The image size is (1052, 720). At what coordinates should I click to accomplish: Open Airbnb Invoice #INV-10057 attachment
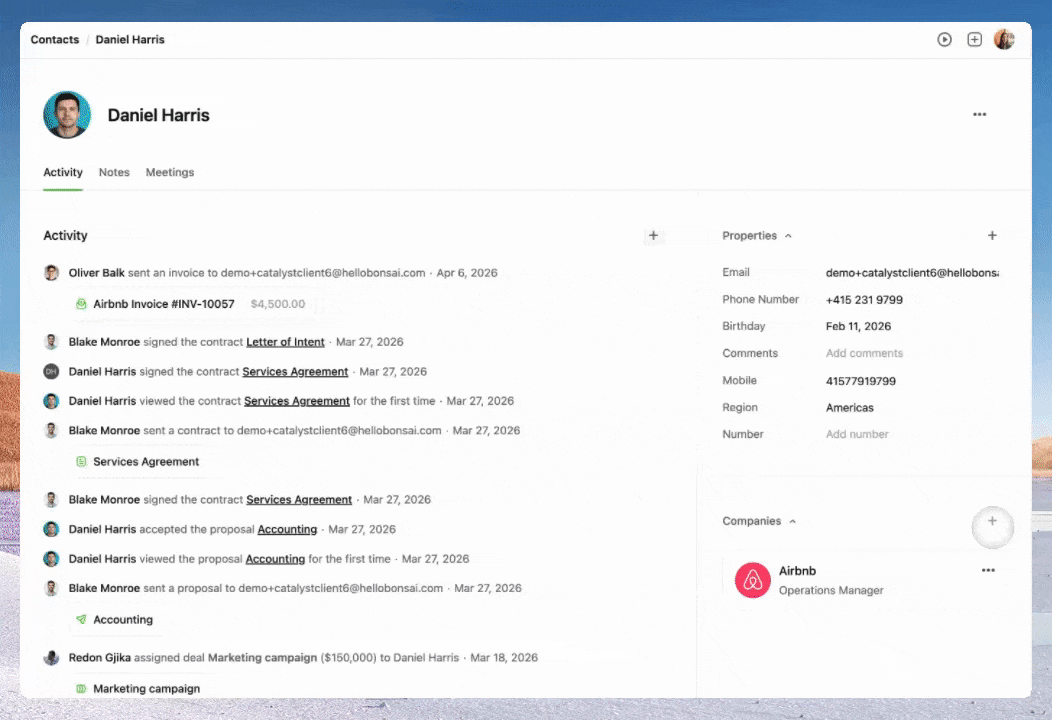coord(164,304)
